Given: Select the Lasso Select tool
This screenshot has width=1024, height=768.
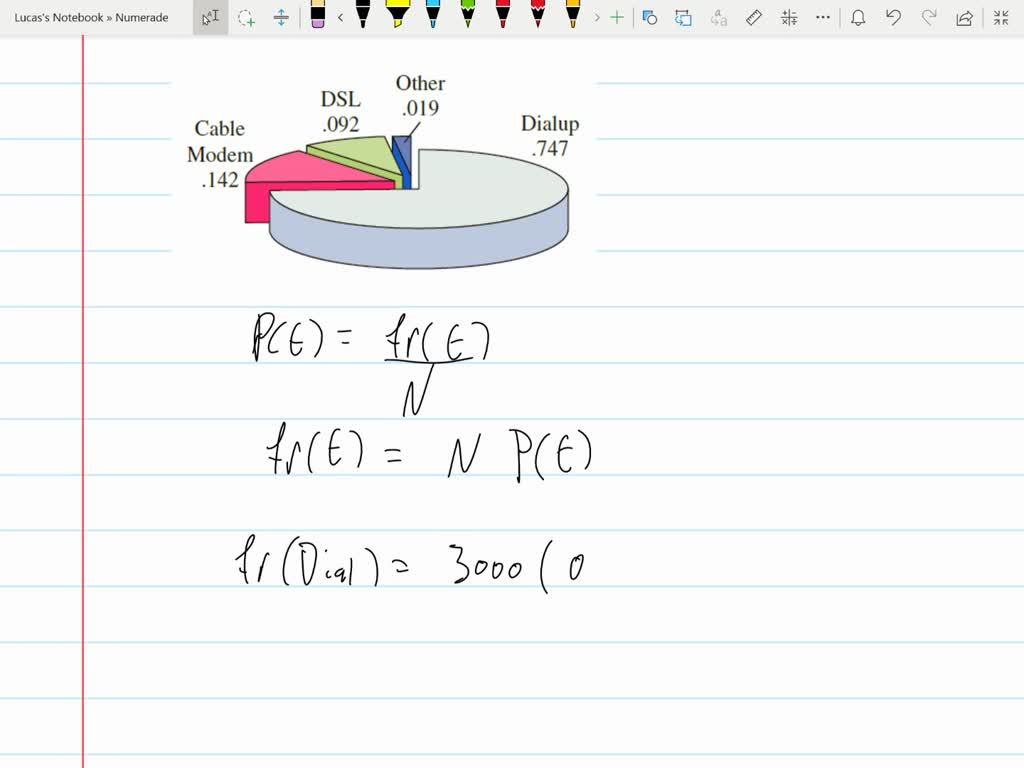Looking at the screenshot, I should point(246,17).
